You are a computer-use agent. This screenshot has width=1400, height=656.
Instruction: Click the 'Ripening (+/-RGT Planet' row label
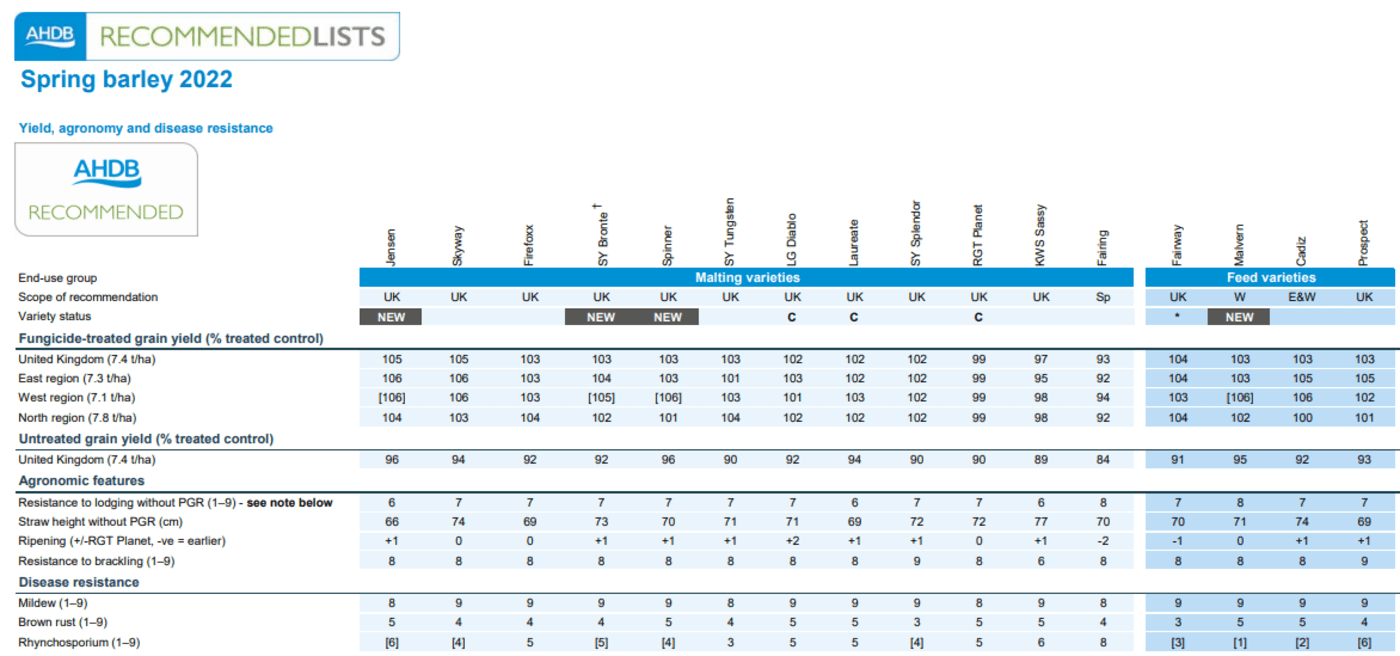[122, 541]
